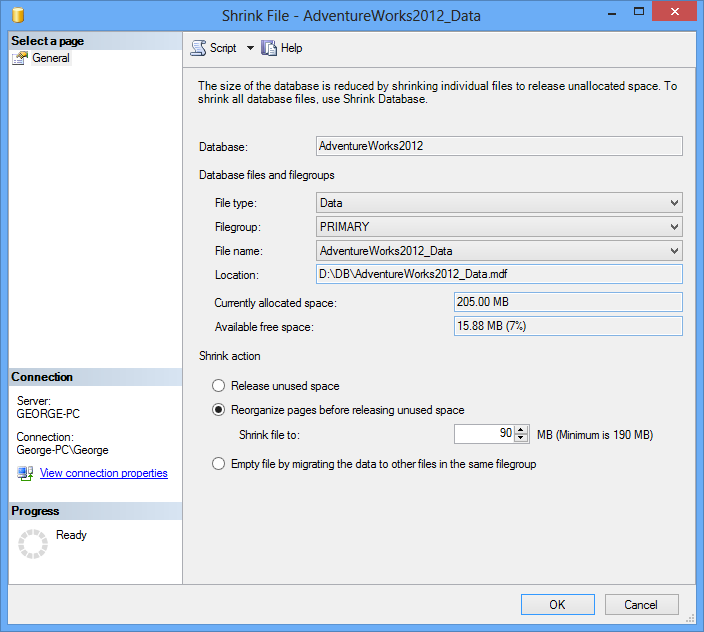Select the General page entry

point(51,58)
